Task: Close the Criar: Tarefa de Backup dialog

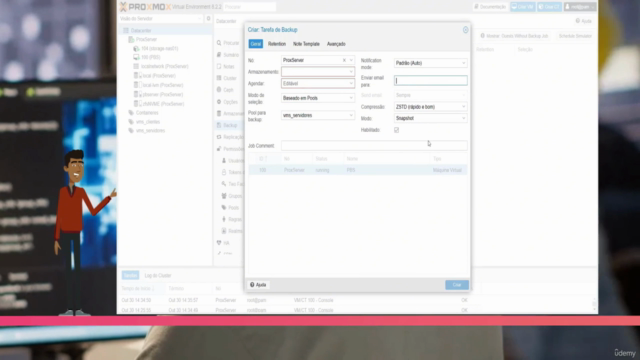Action: 465,30
